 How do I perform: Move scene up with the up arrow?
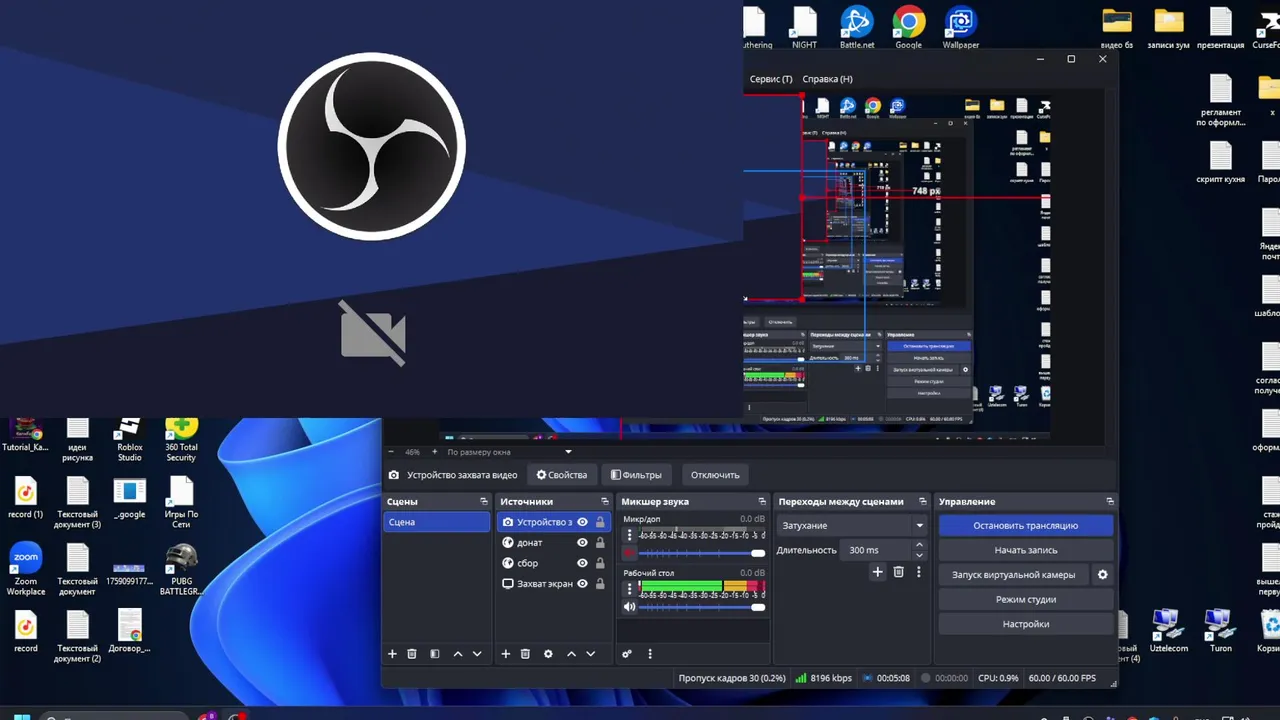coord(458,654)
